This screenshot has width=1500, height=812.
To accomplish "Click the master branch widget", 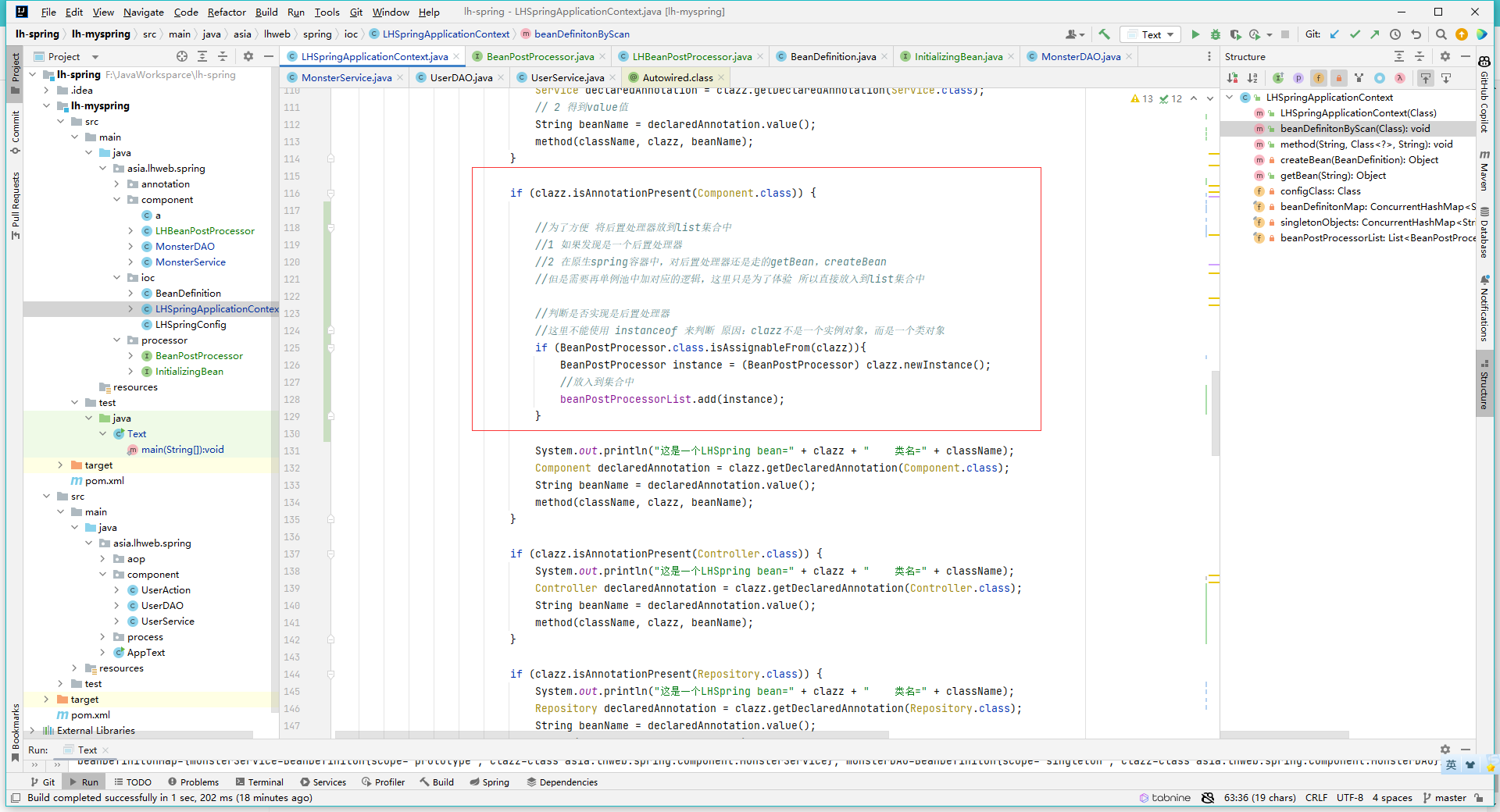I will [1445, 797].
